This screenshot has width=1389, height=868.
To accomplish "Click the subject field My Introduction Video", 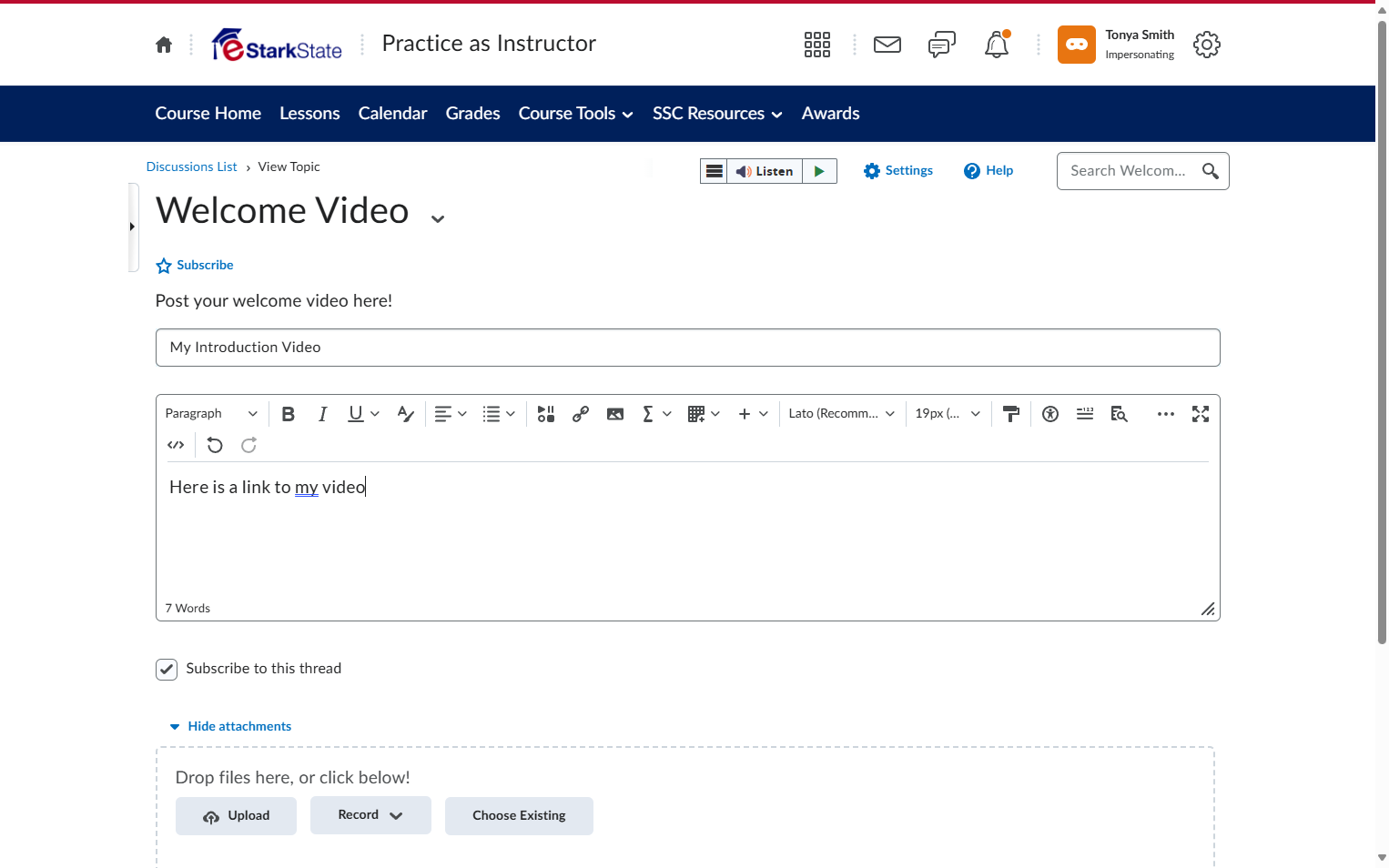I will pos(688,348).
